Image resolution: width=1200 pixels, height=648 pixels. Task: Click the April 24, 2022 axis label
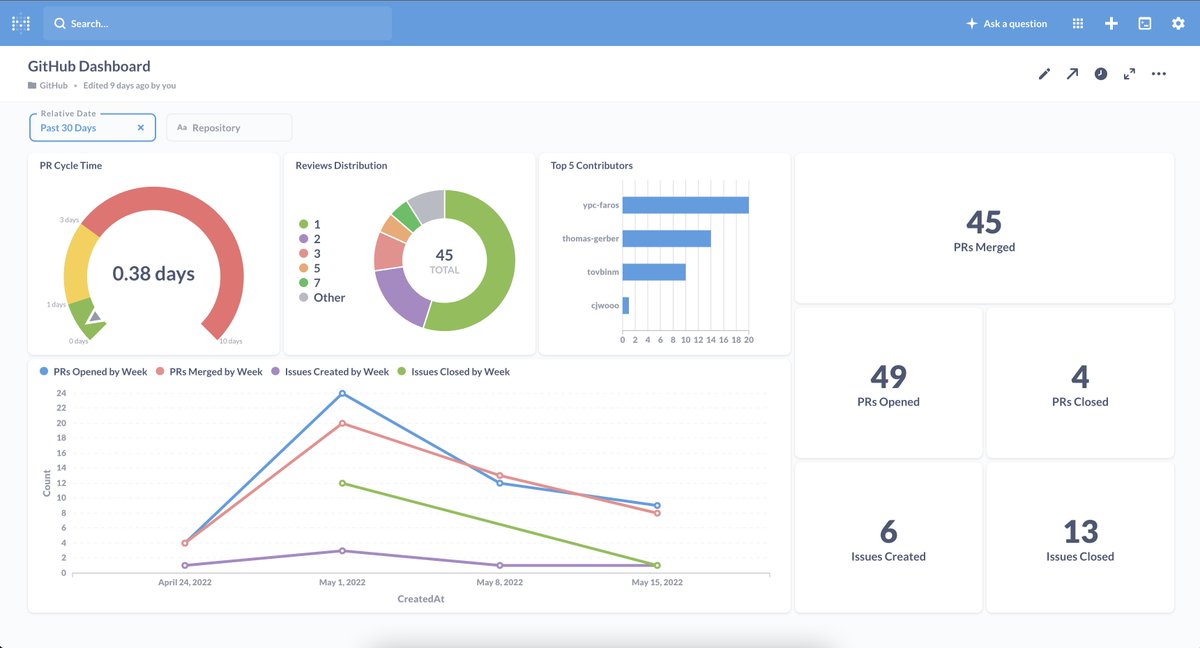[x=185, y=582]
